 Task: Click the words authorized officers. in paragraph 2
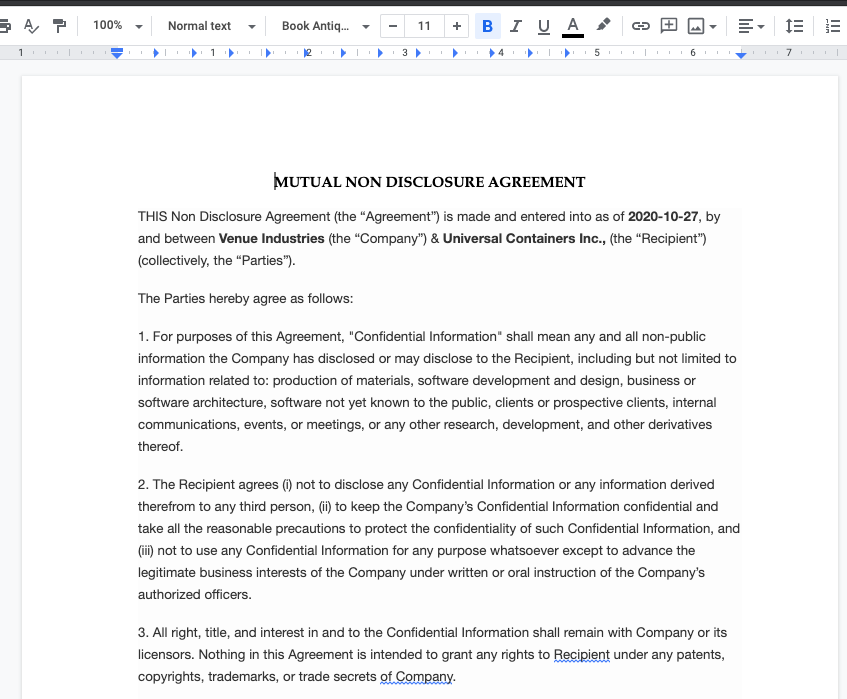pyautogui.click(x=194, y=595)
